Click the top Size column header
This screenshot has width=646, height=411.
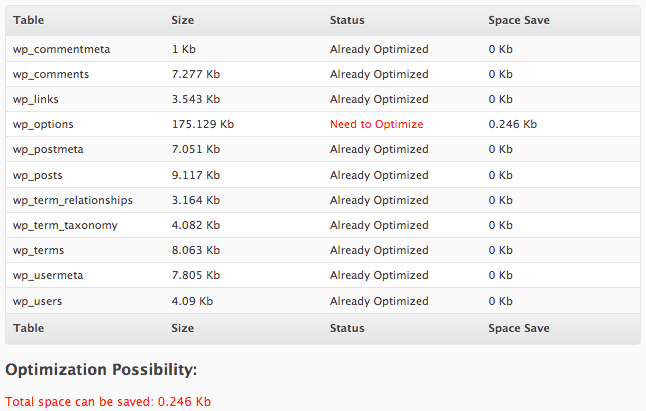tap(183, 20)
